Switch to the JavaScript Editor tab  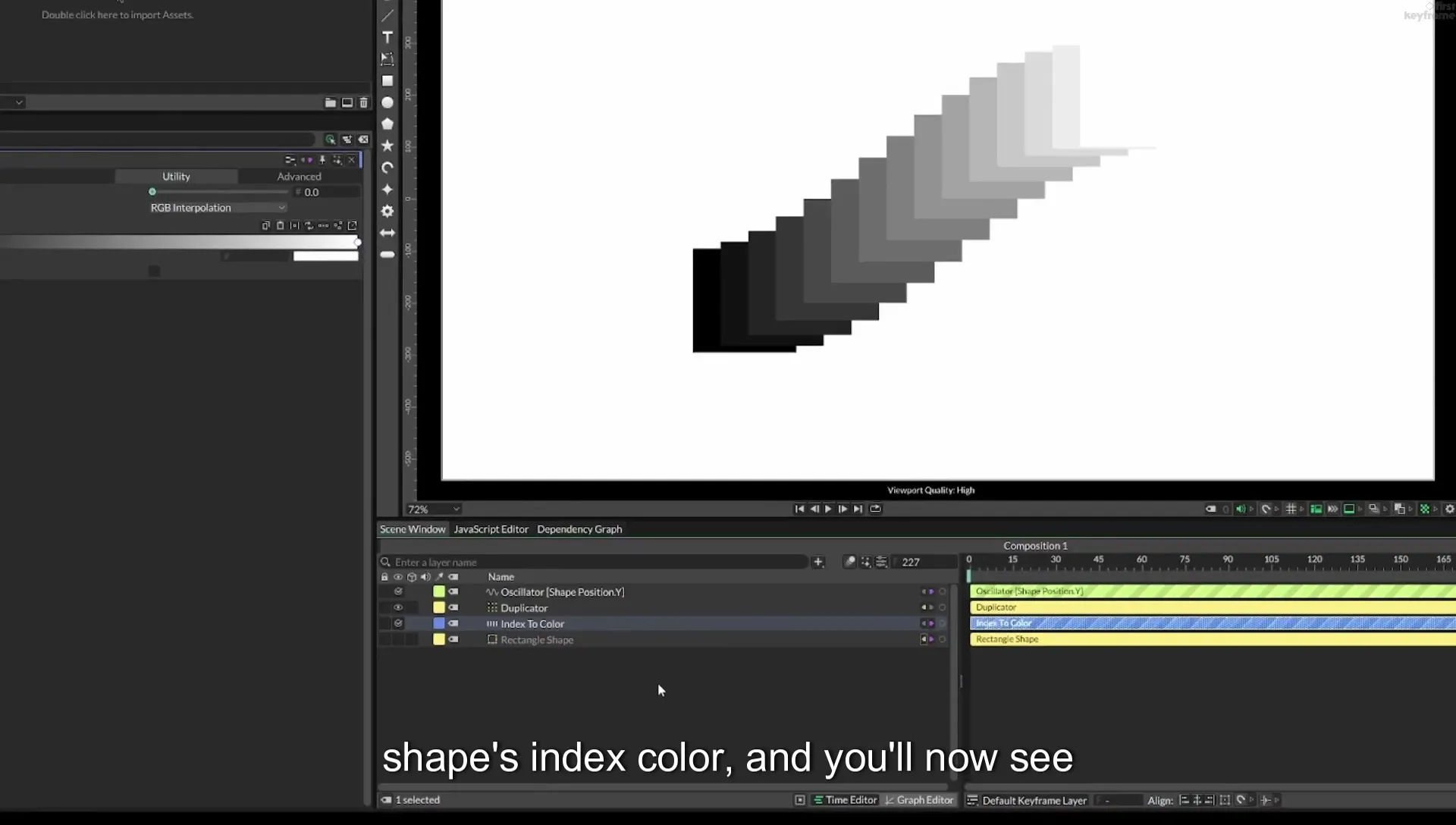(491, 529)
